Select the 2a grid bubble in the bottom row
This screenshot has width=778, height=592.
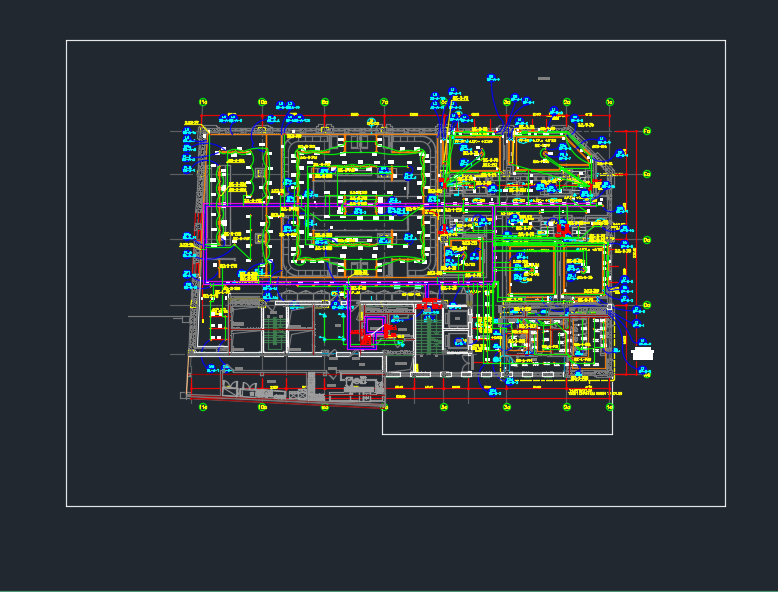[567, 407]
